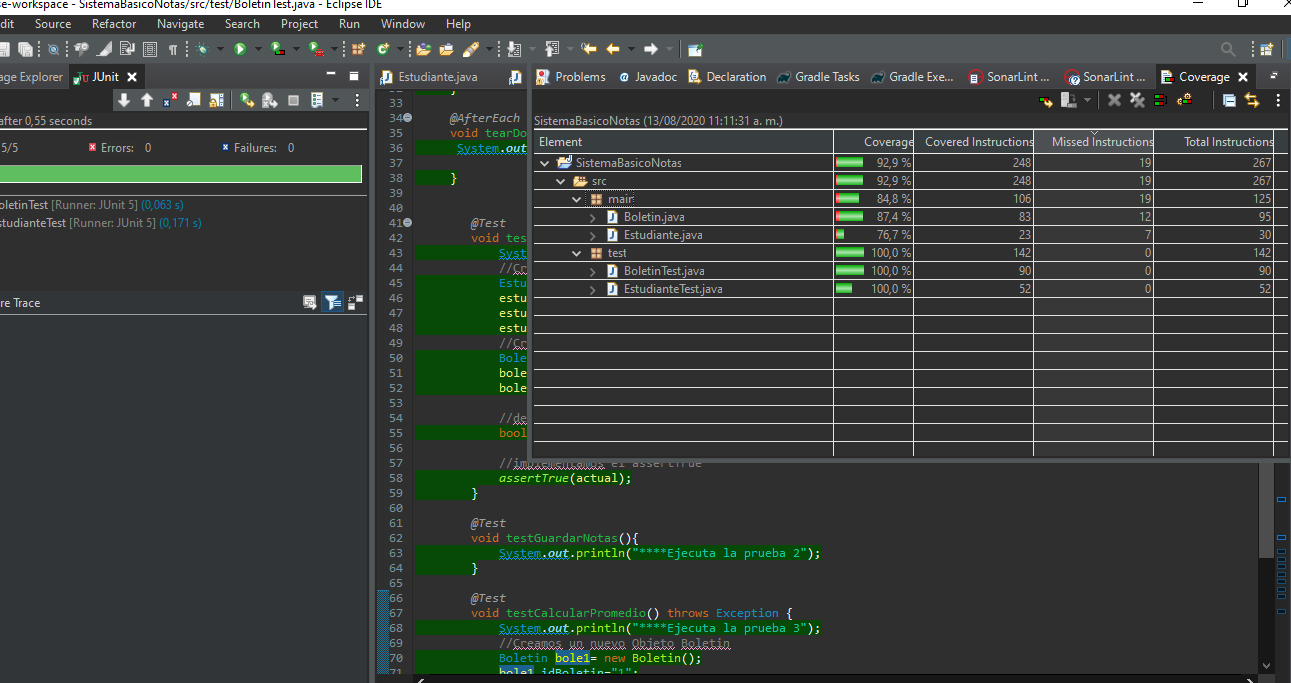
Task: Click Next Failed Test down arrow
Action: click(x=124, y=100)
